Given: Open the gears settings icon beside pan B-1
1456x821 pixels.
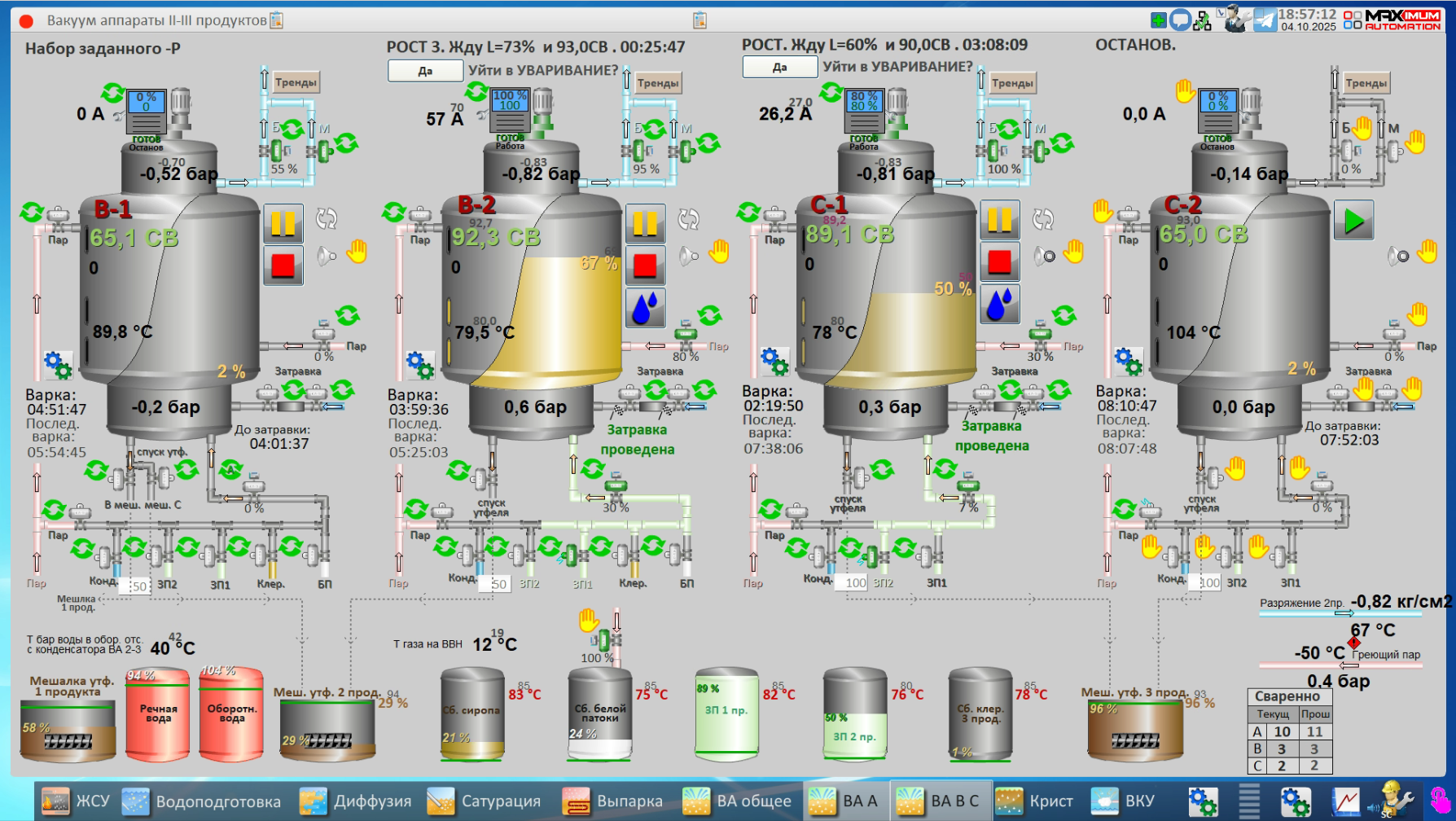Looking at the screenshot, I should [x=58, y=364].
